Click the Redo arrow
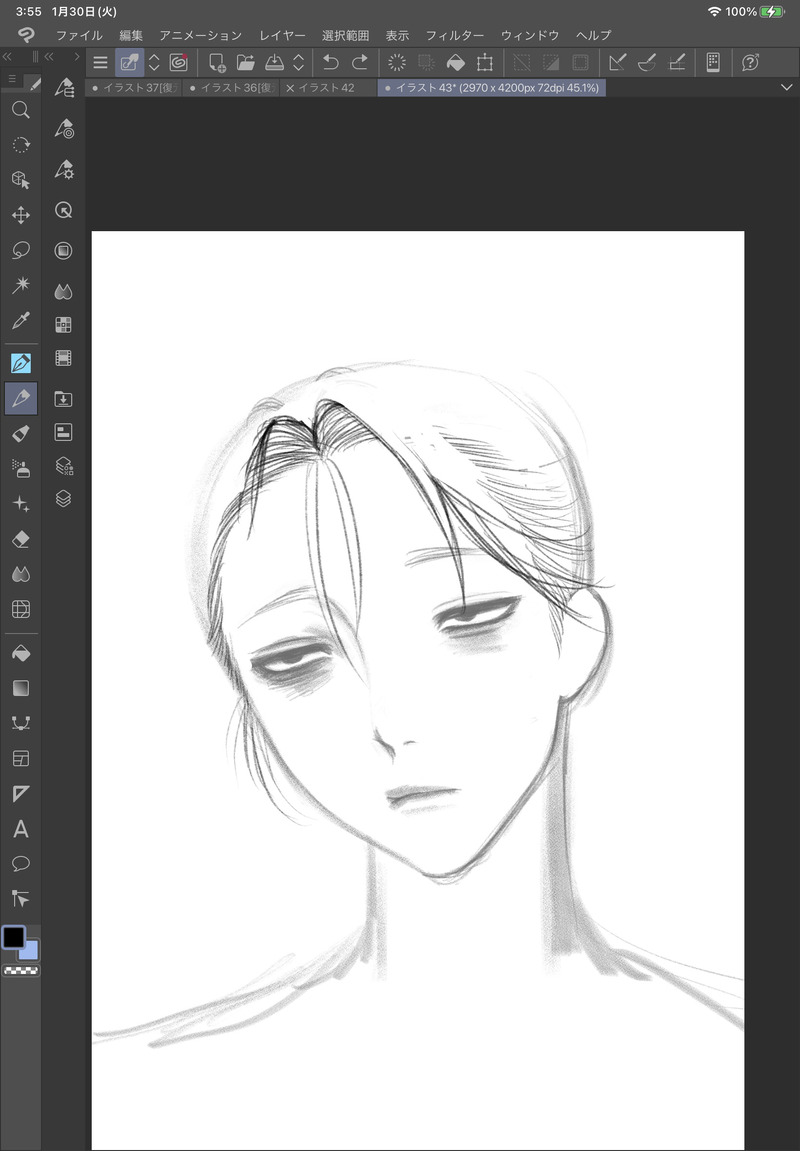Screen dimensions: 800x1151 click(360, 62)
